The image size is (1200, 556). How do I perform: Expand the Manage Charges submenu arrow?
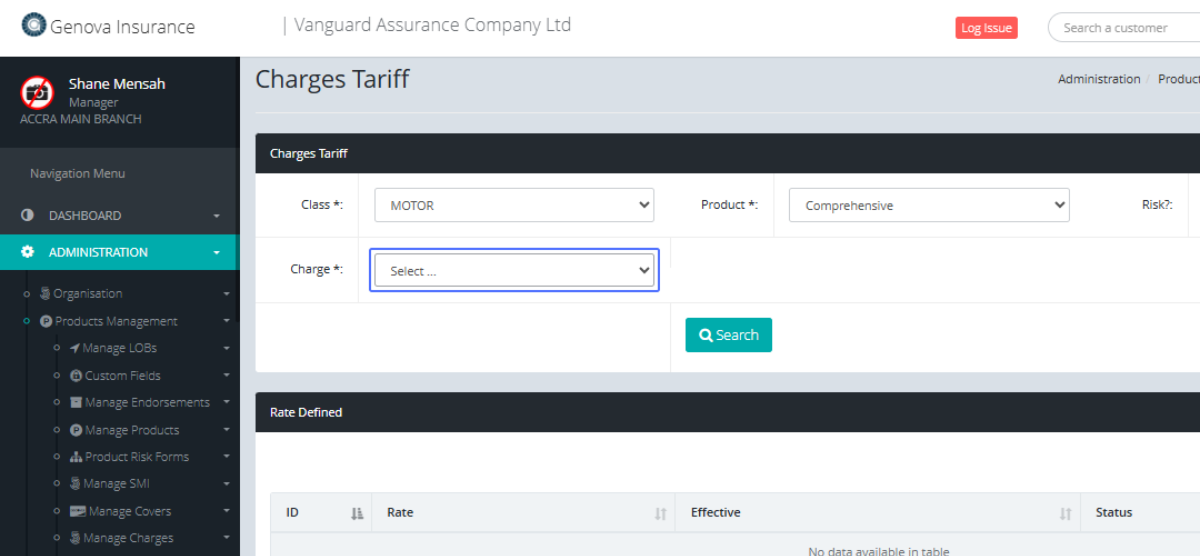(x=226, y=538)
